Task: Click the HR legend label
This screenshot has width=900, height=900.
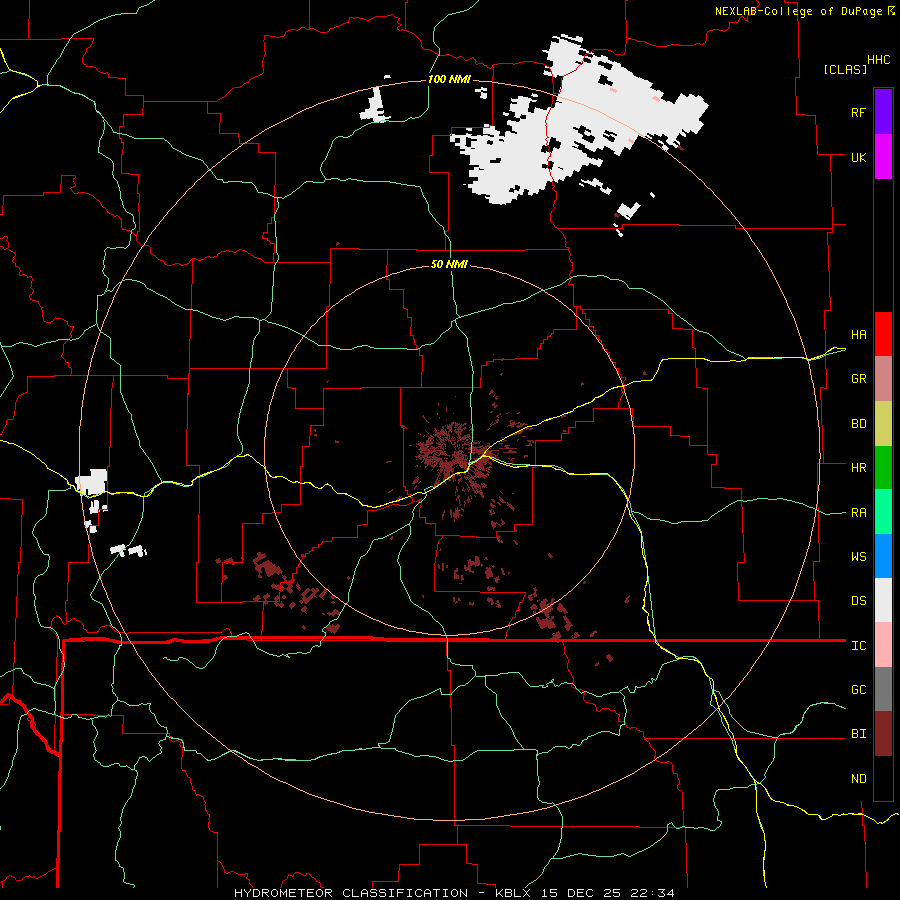Action: (x=858, y=468)
